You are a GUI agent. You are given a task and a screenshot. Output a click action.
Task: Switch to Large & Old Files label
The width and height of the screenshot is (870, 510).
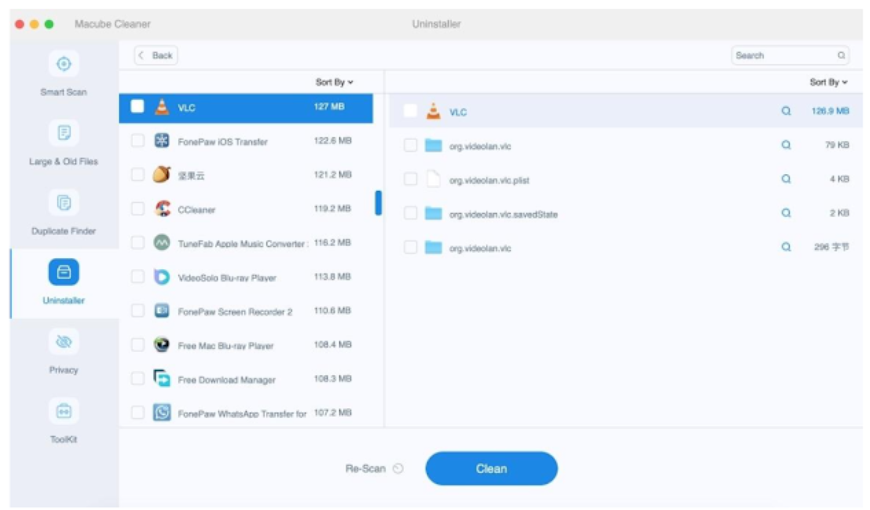click(63, 161)
